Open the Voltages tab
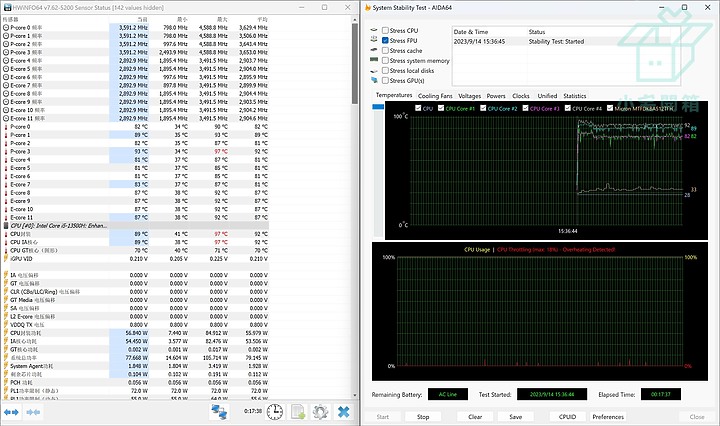The width and height of the screenshot is (720, 426). 469,96
